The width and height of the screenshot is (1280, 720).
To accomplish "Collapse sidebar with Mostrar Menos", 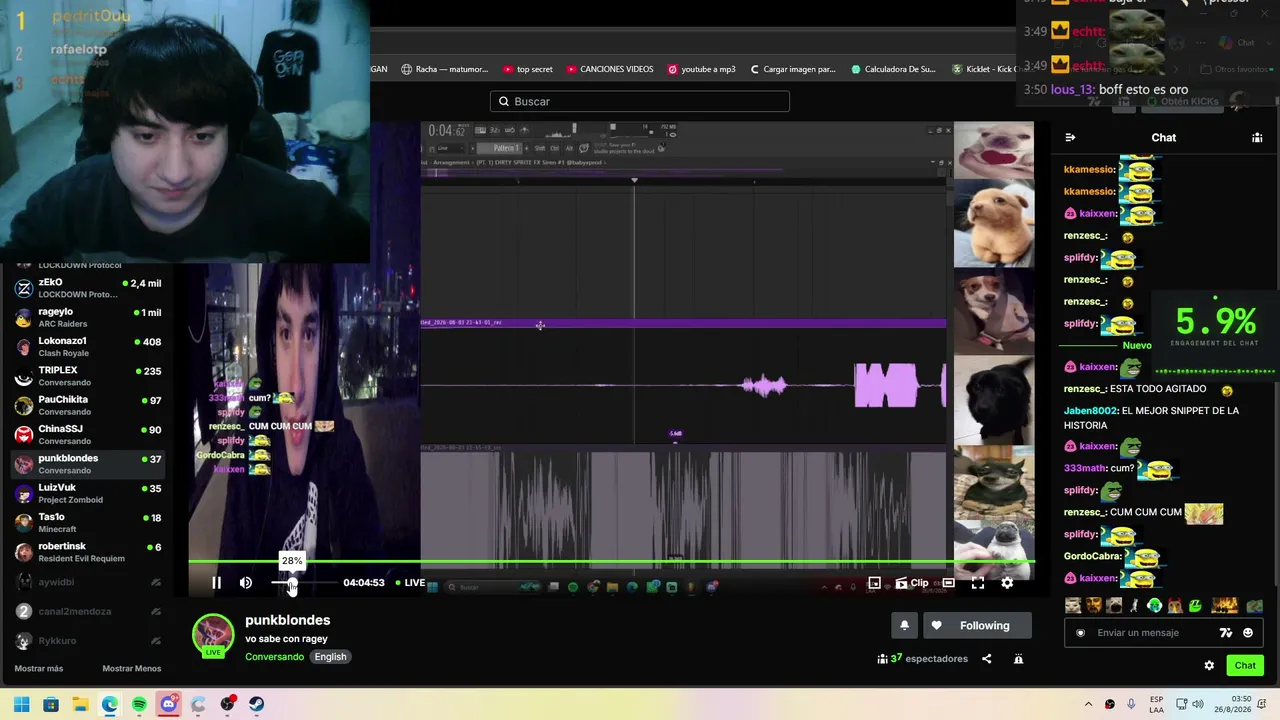I will click(x=131, y=668).
